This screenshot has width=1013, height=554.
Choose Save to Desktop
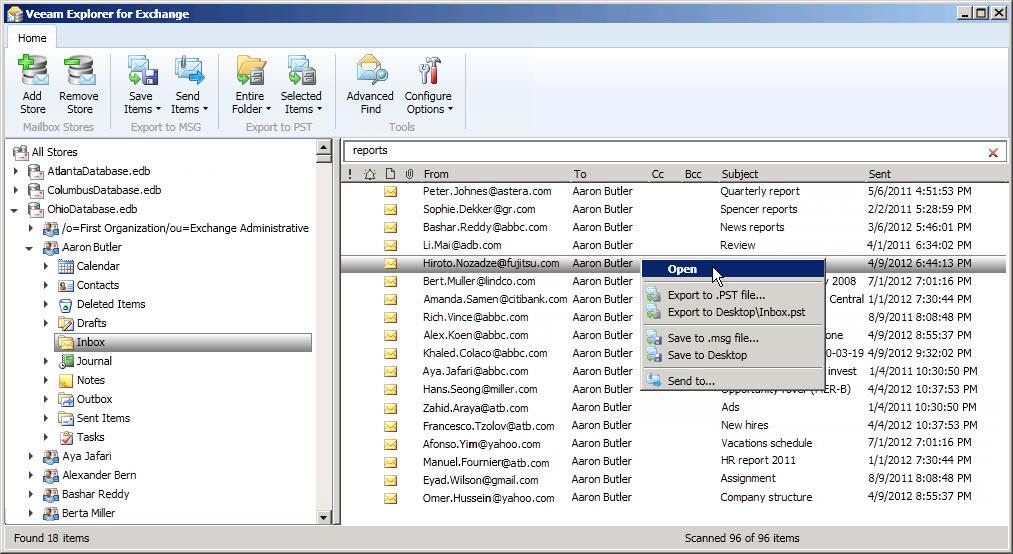tap(733, 355)
